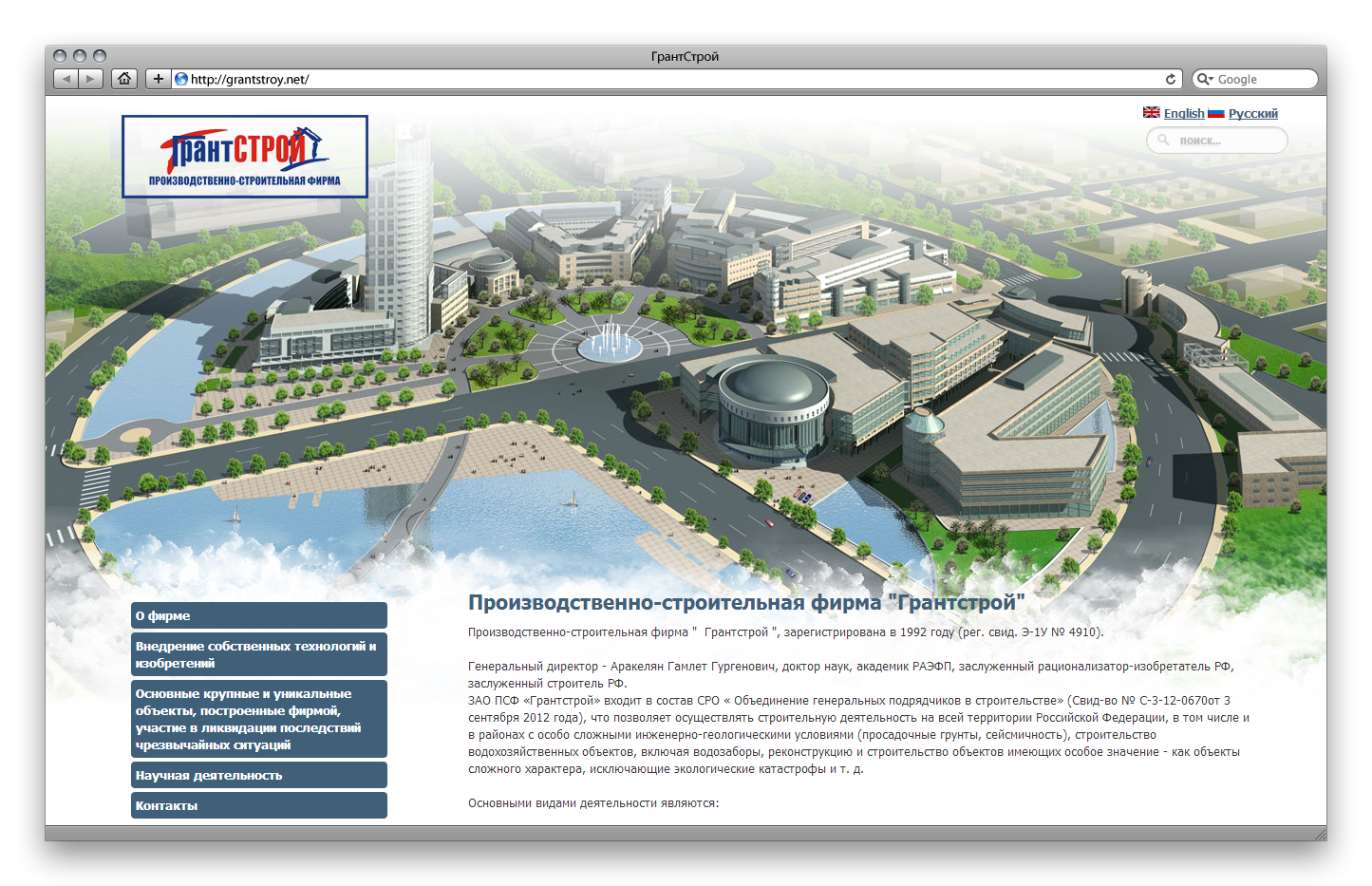
Task: Click the globe favicon in address bar
Action: (x=181, y=79)
